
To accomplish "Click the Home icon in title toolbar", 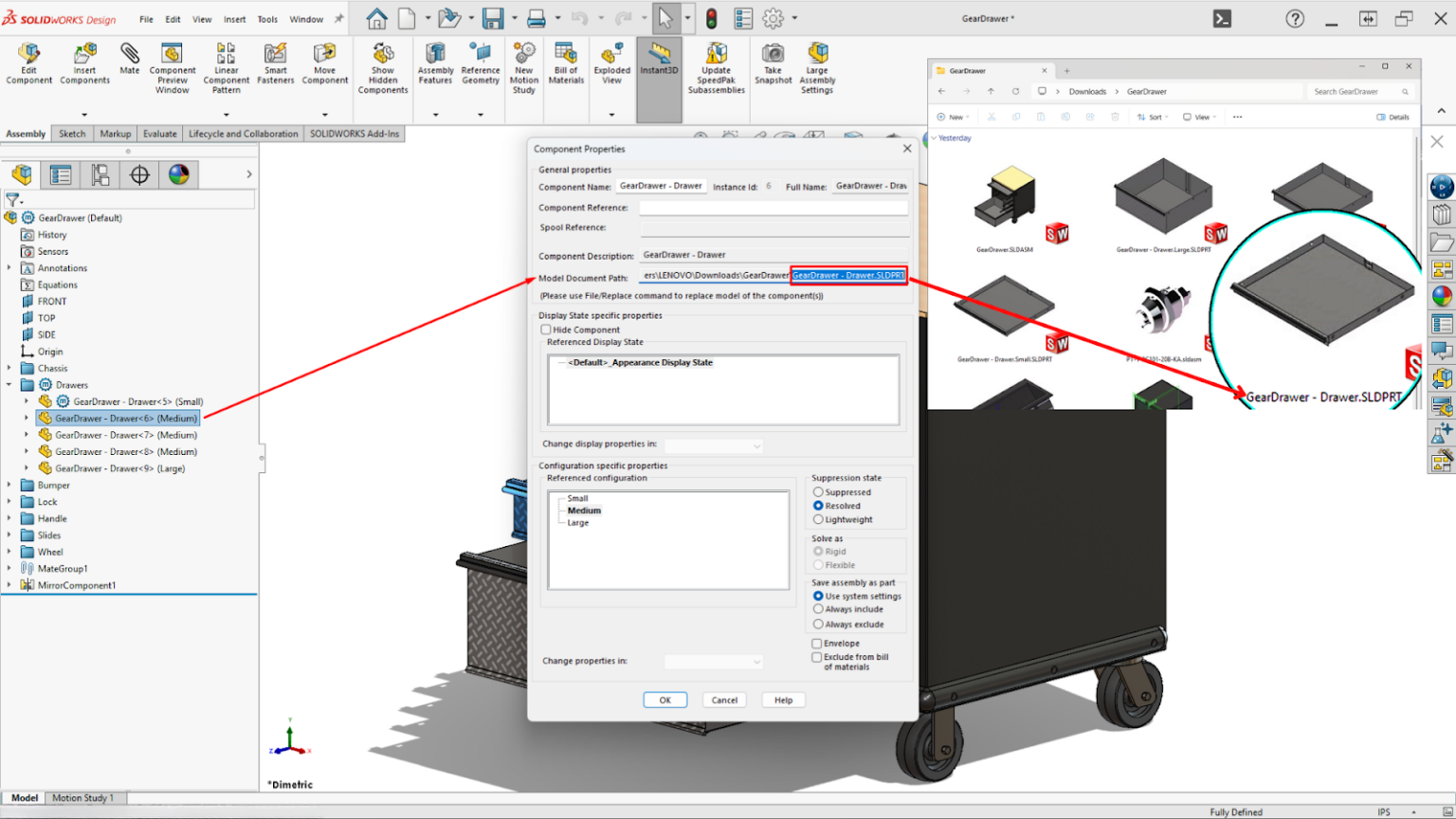I will pos(376,18).
